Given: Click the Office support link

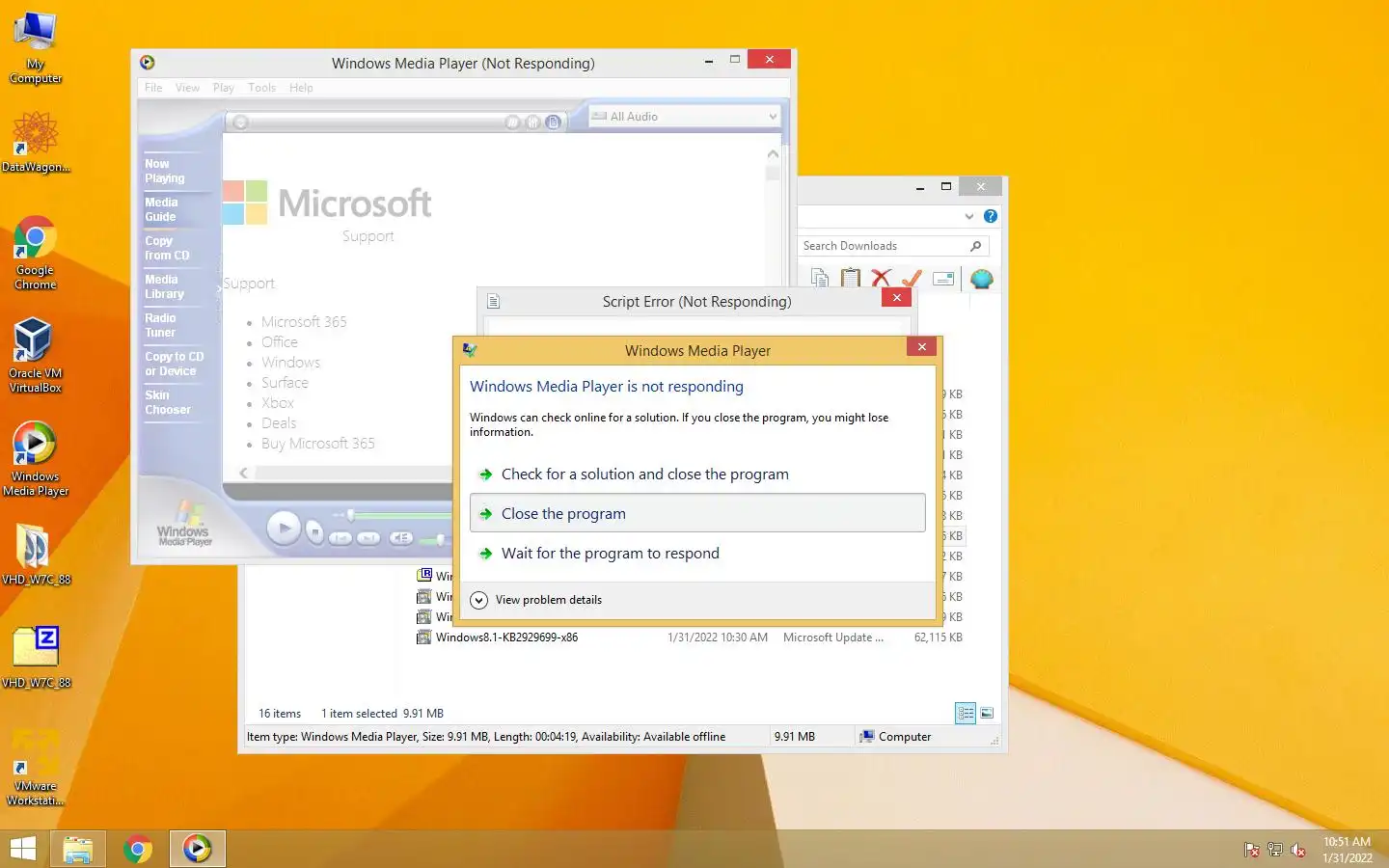Looking at the screenshot, I should [280, 342].
